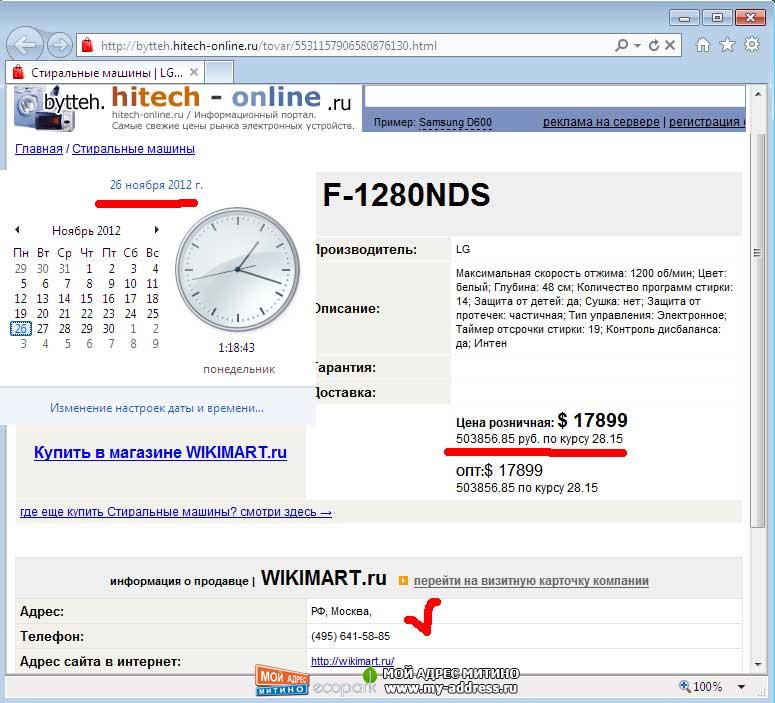Screen dimensions: 775x703
Task: Open a new blank tab
Action: [219, 72]
